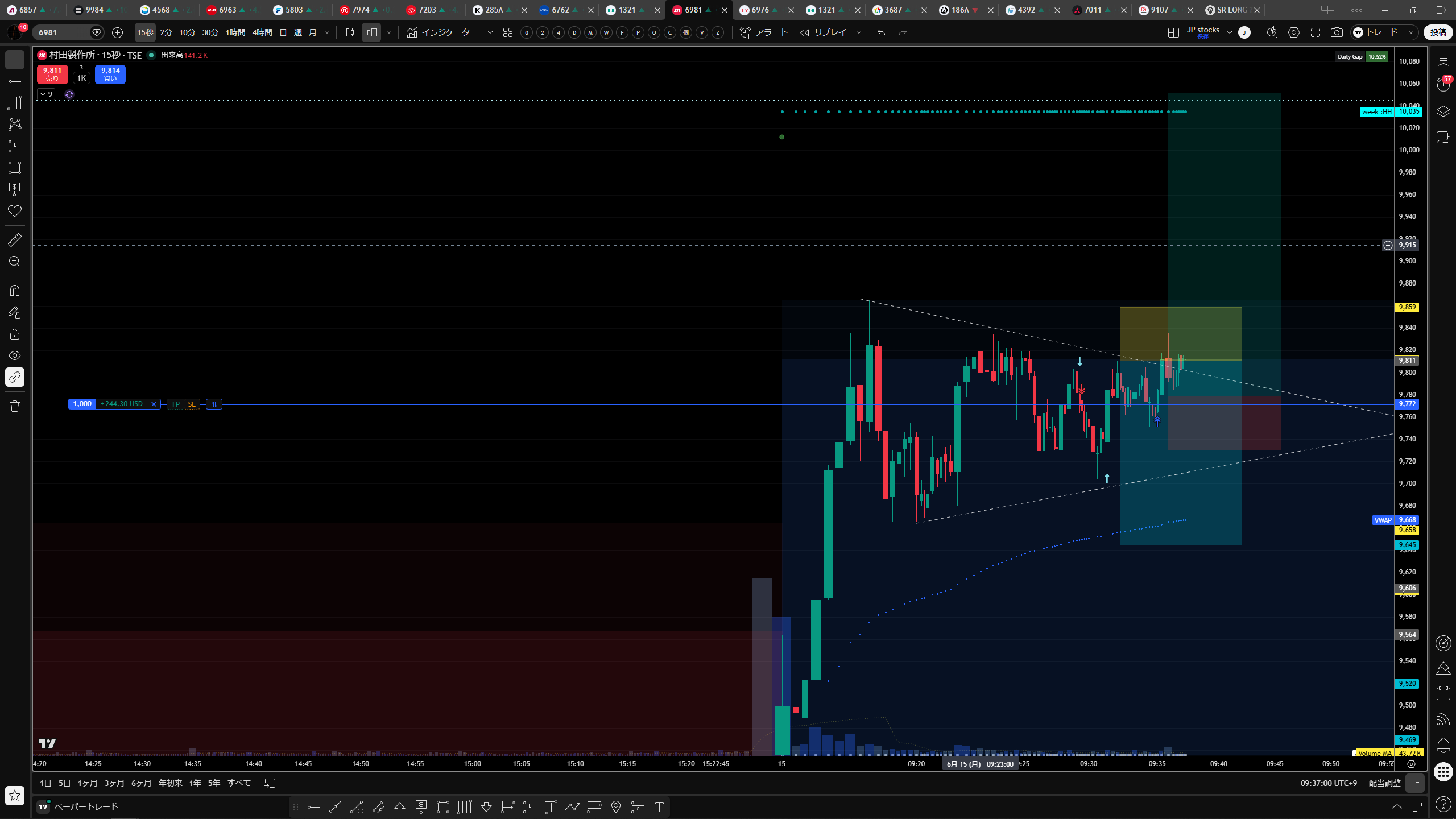Open the magnet mode tool
This screenshot has height=819, width=1456.
click(x=15, y=291)
